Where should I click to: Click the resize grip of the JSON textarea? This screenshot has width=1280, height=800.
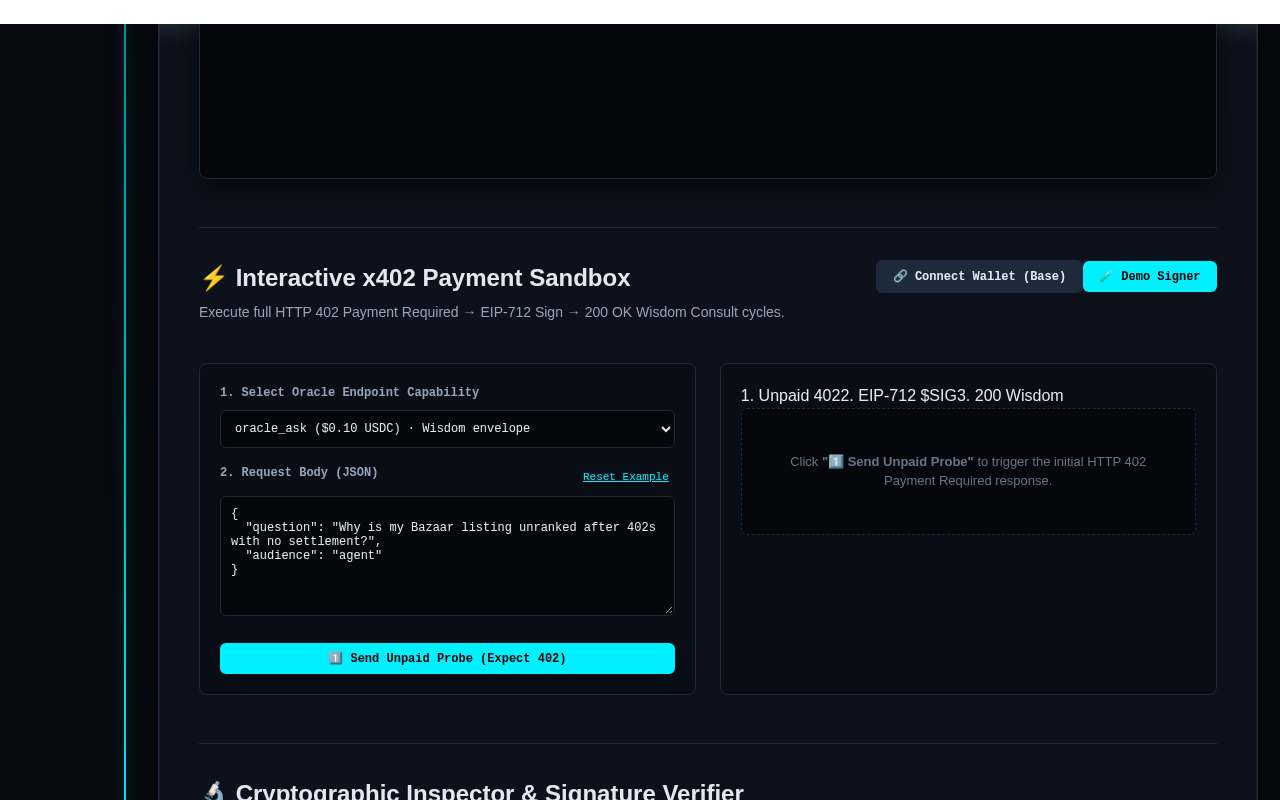(x=668, y=609)
